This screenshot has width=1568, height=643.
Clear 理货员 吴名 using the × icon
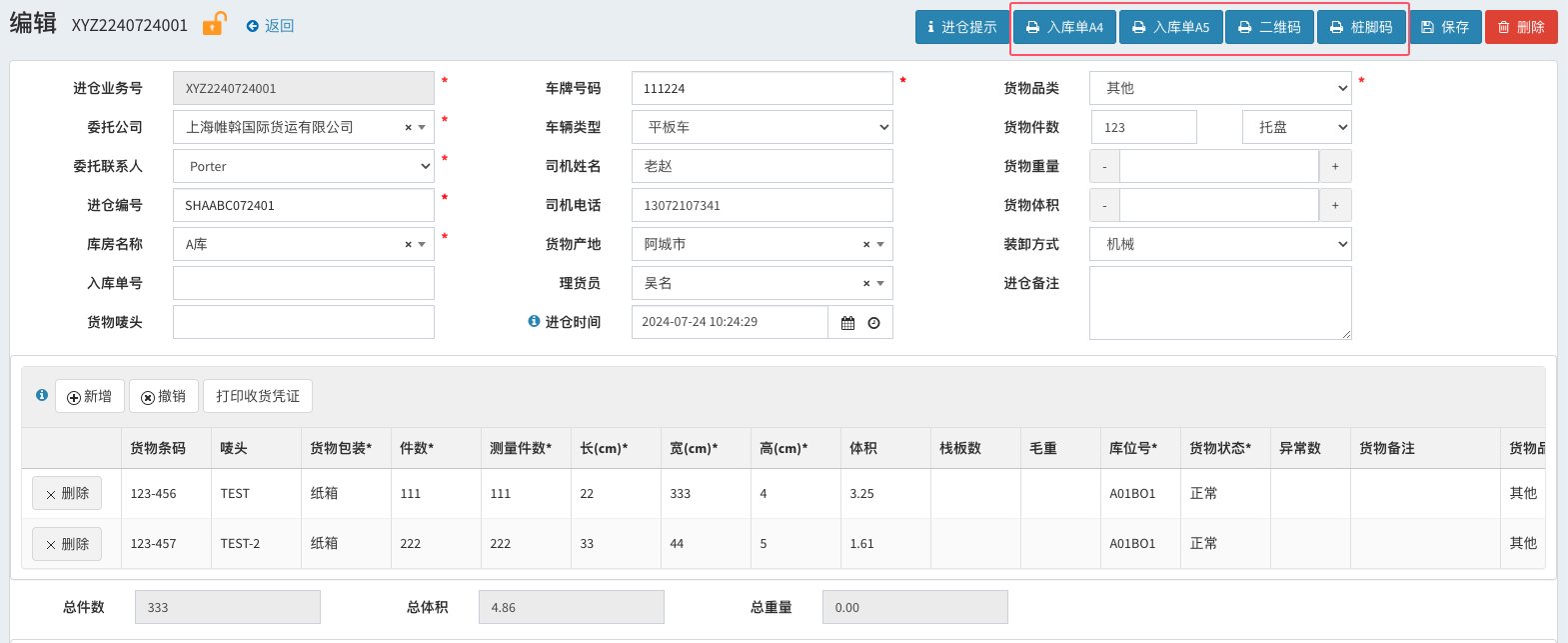[866, 284]
